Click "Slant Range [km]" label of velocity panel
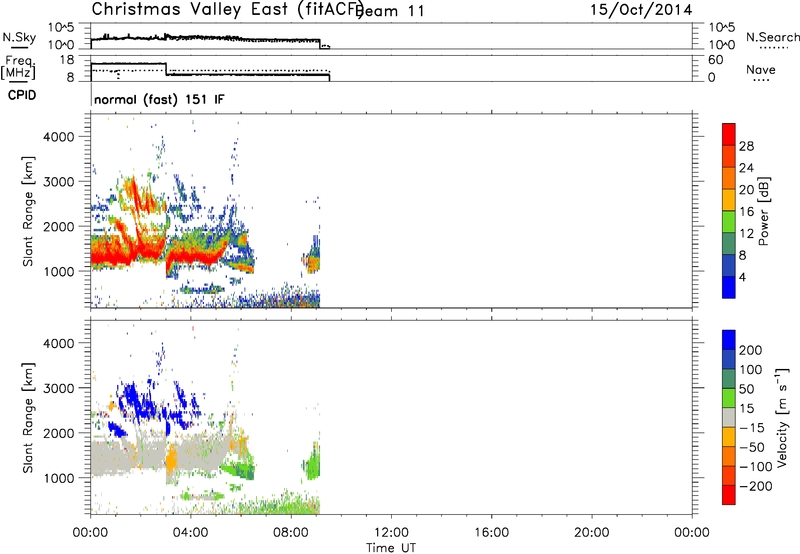Screen dimensions: 800x554 [28, 418]
